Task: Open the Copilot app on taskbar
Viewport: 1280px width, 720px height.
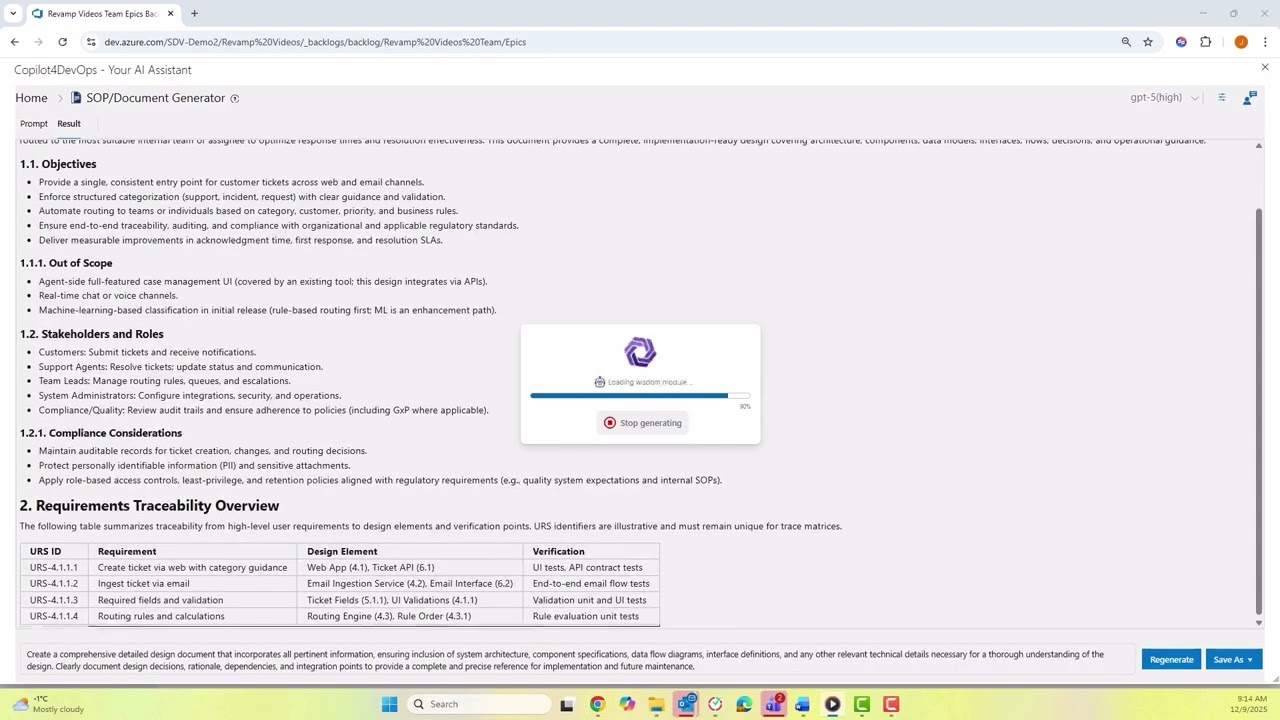Action: 627,704
